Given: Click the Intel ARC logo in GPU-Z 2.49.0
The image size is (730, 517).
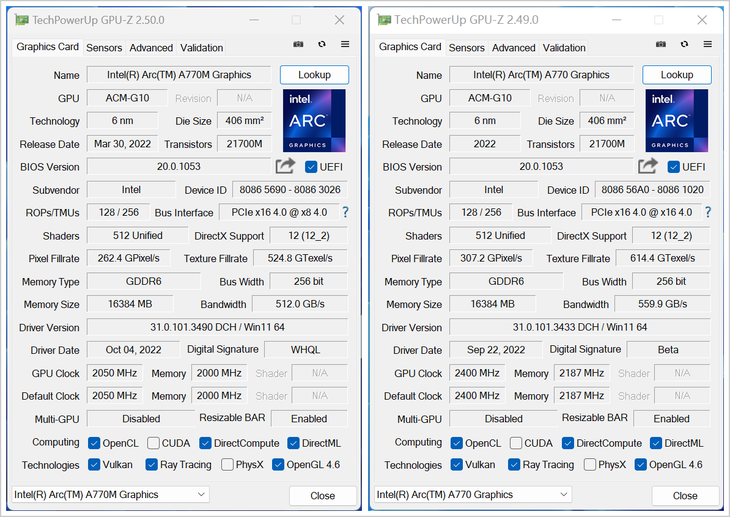Looking at the screenshot, I should pyautogui.click(x=677, y=121).
